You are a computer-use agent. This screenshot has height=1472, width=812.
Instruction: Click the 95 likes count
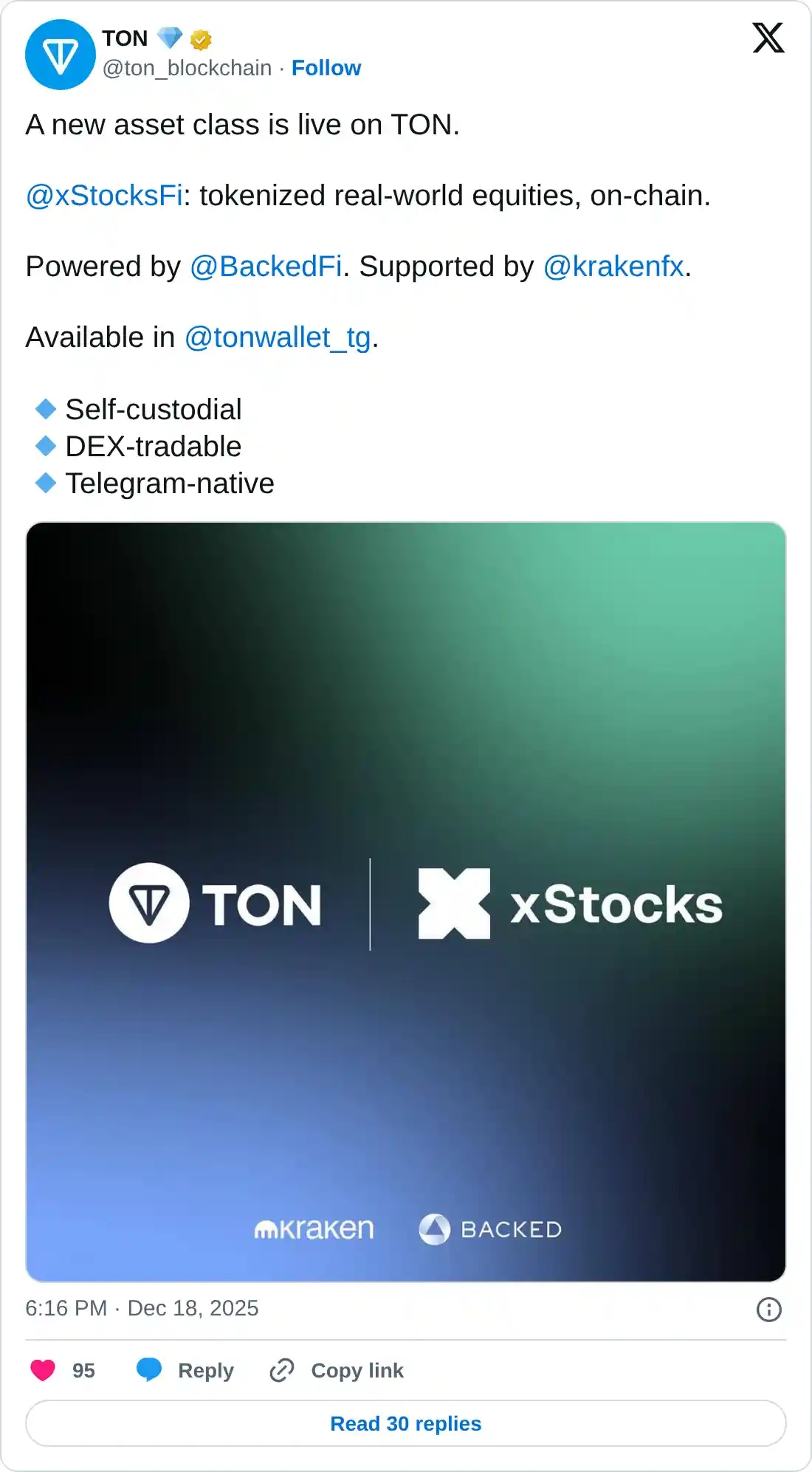pos(84,1370)
